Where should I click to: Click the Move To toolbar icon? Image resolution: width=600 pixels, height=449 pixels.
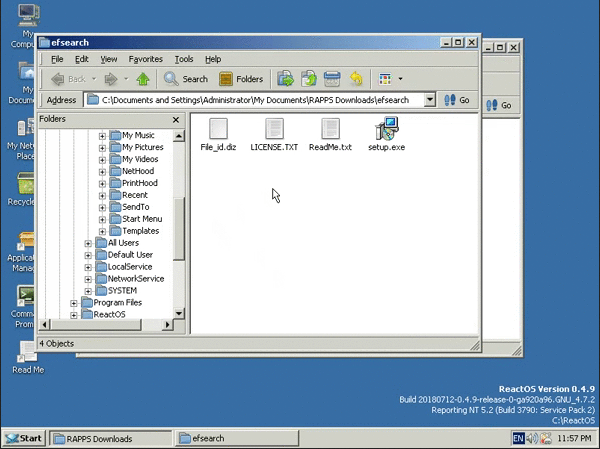(286, 79)
